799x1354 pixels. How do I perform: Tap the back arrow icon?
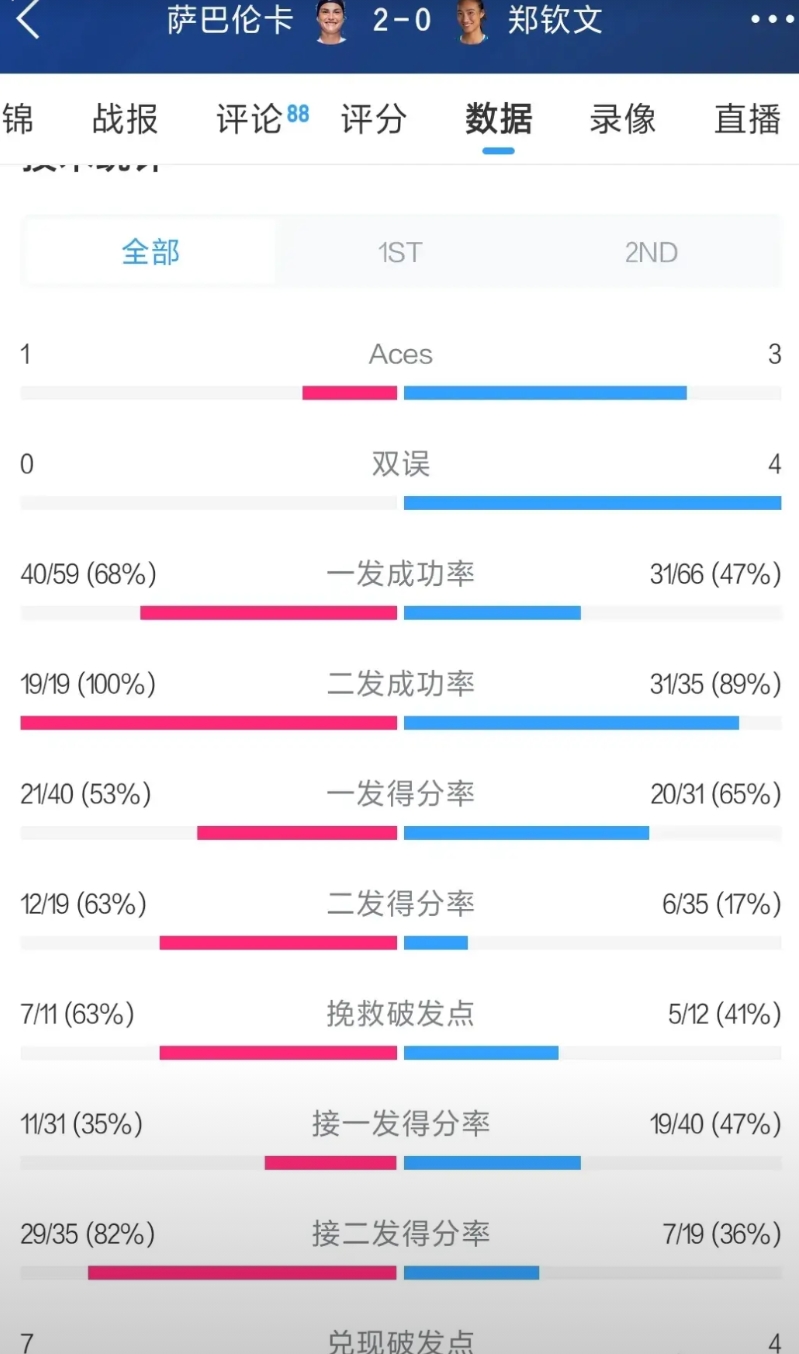click(28, 19)
